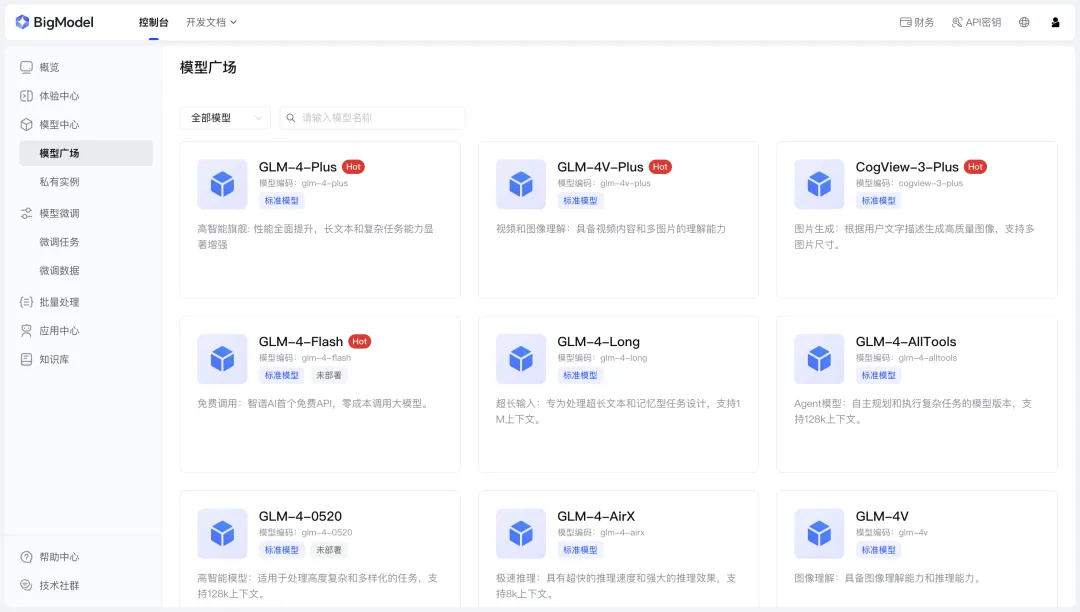Click the Hot badge on GLM-4V-Plus
The width and height of the screenshot is (1080, 612).
pyautogui.click(x=660, y=167)
